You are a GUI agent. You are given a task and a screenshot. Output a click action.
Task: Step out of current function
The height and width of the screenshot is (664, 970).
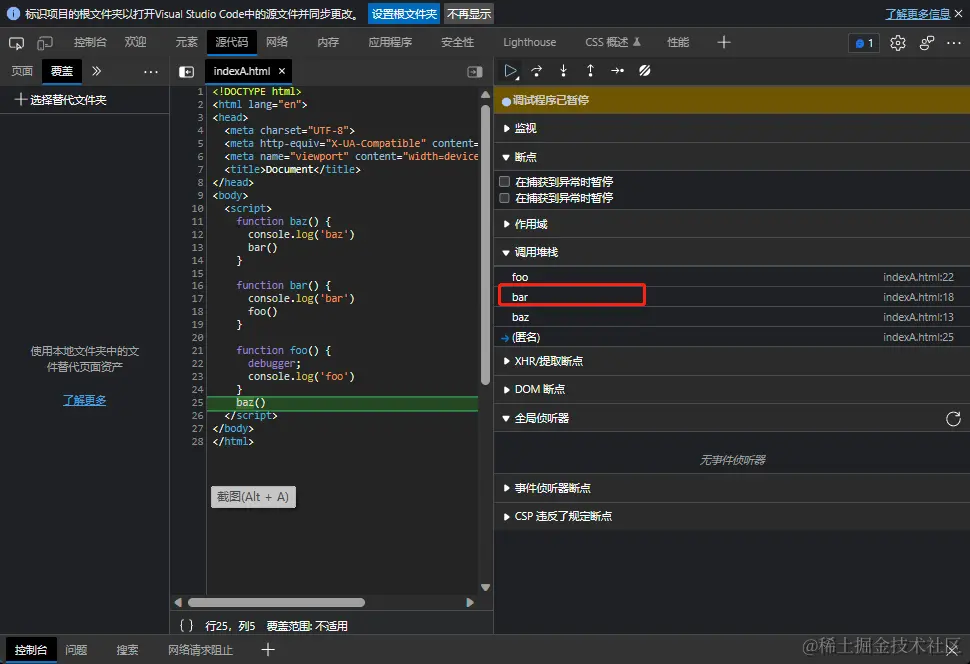[590, 71]
